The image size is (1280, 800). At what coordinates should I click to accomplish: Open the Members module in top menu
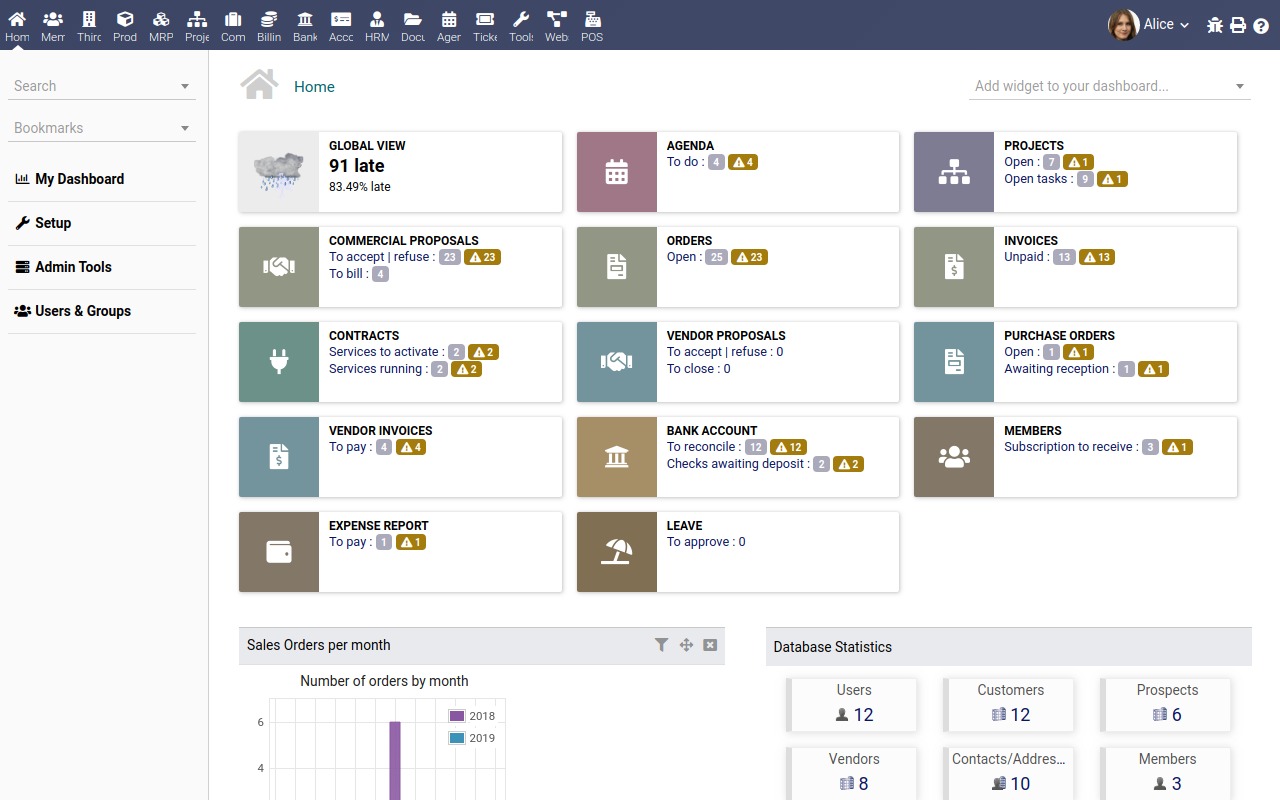[x=53, y=25]
